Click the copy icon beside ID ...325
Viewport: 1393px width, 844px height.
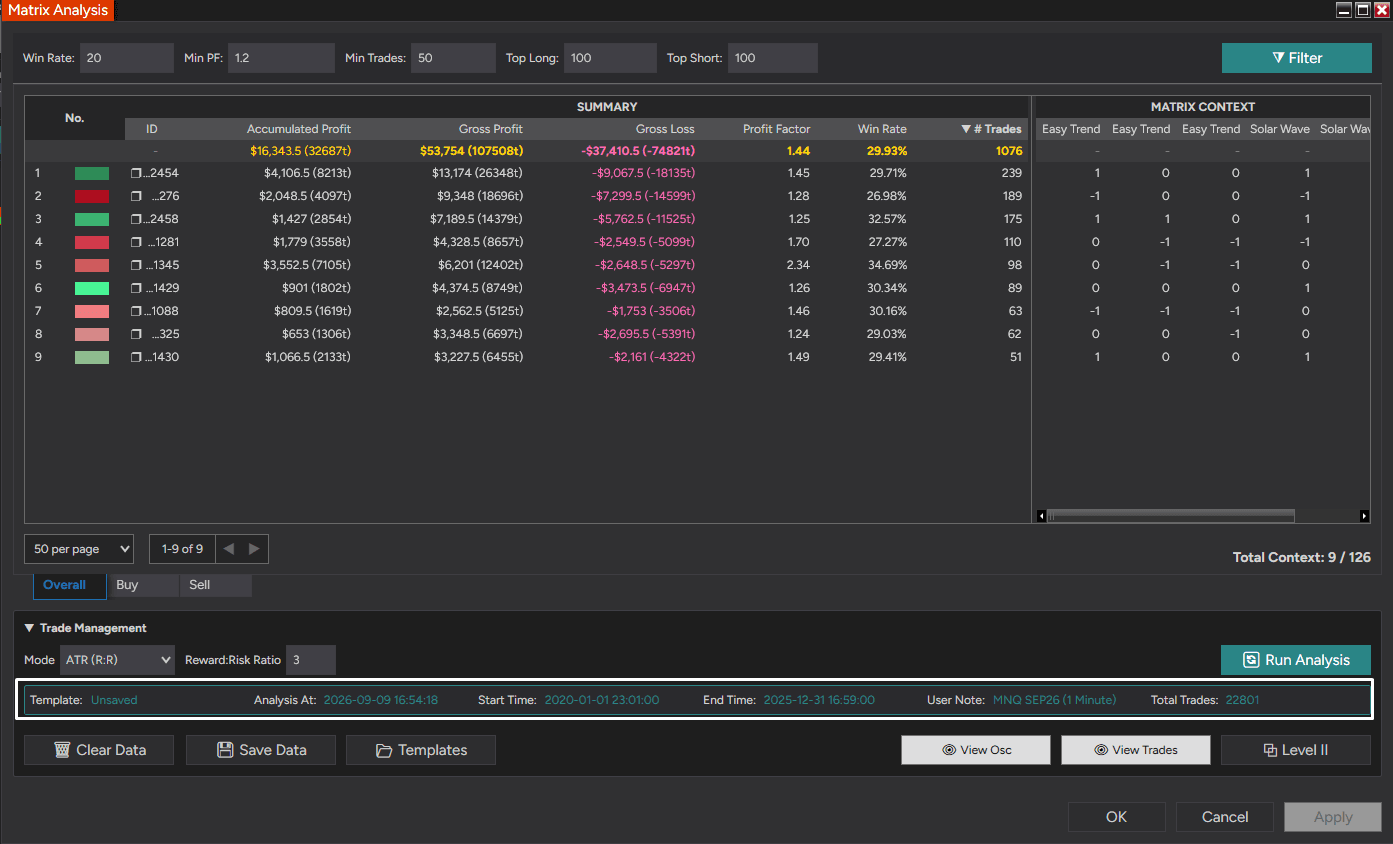(x=136, y=334)
